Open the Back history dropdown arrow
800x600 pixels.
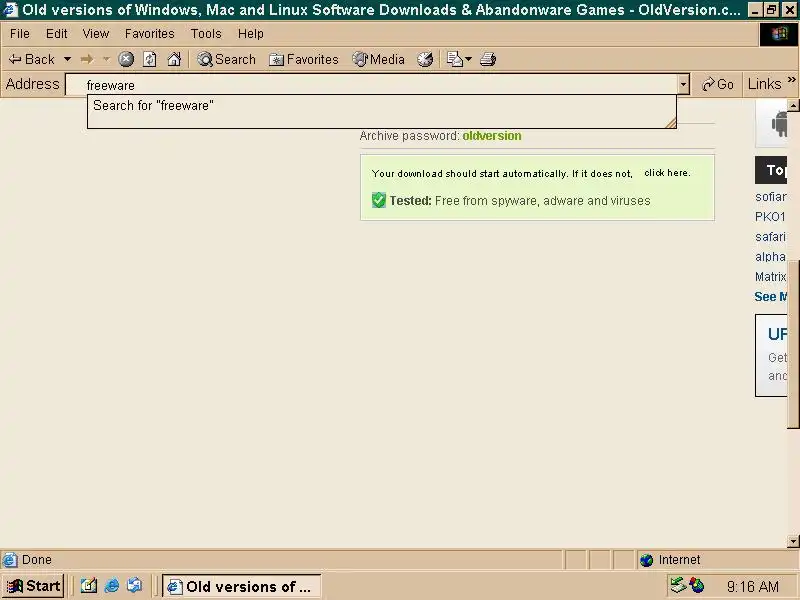point(67,59)
